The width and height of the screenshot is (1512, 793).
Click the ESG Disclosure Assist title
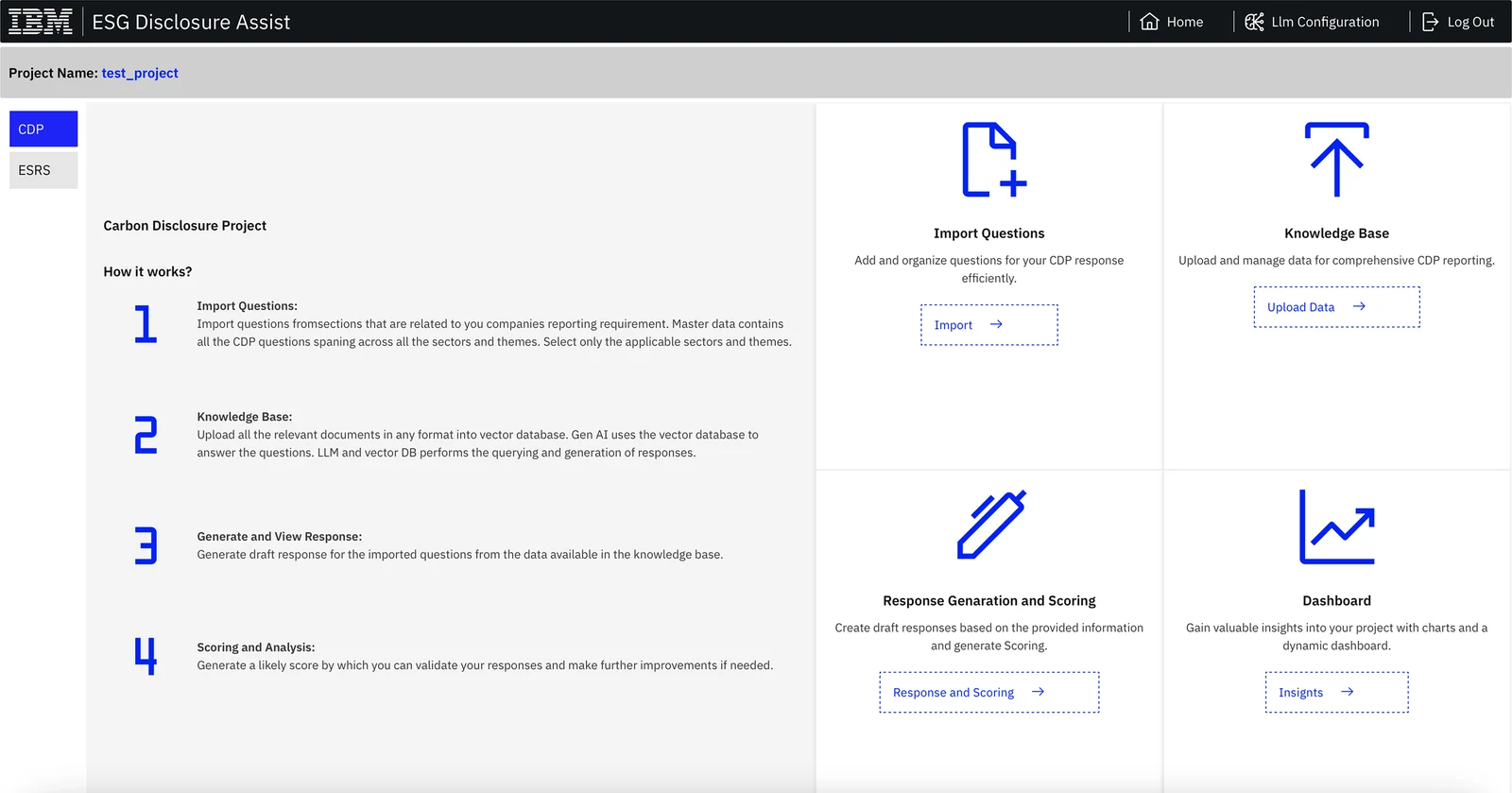tap(191, 22)
